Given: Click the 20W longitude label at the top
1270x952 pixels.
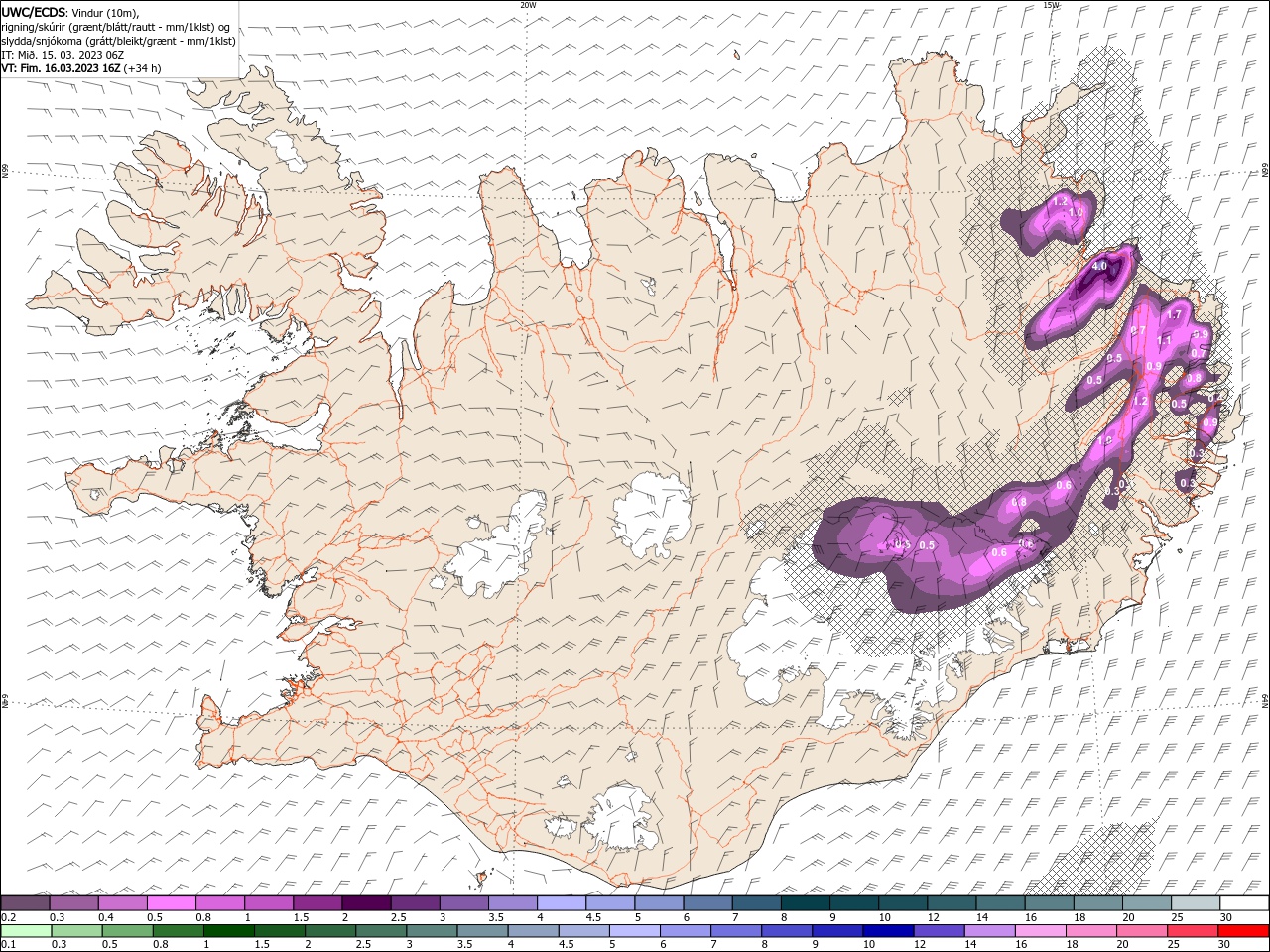Looking at the screenshot, I should coord(528,5).
